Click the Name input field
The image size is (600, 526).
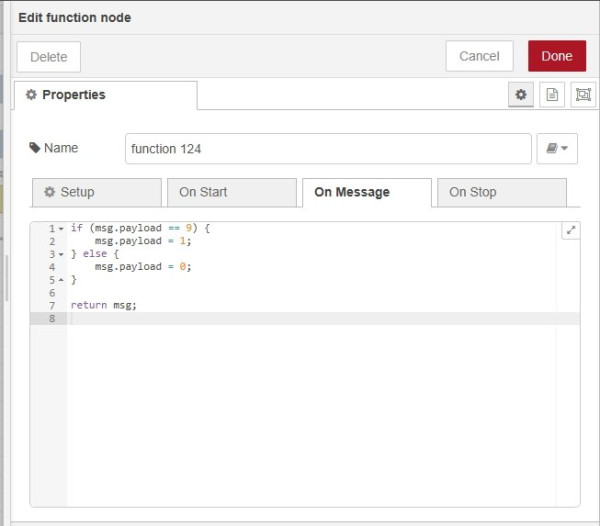click(x=328, y=149)
